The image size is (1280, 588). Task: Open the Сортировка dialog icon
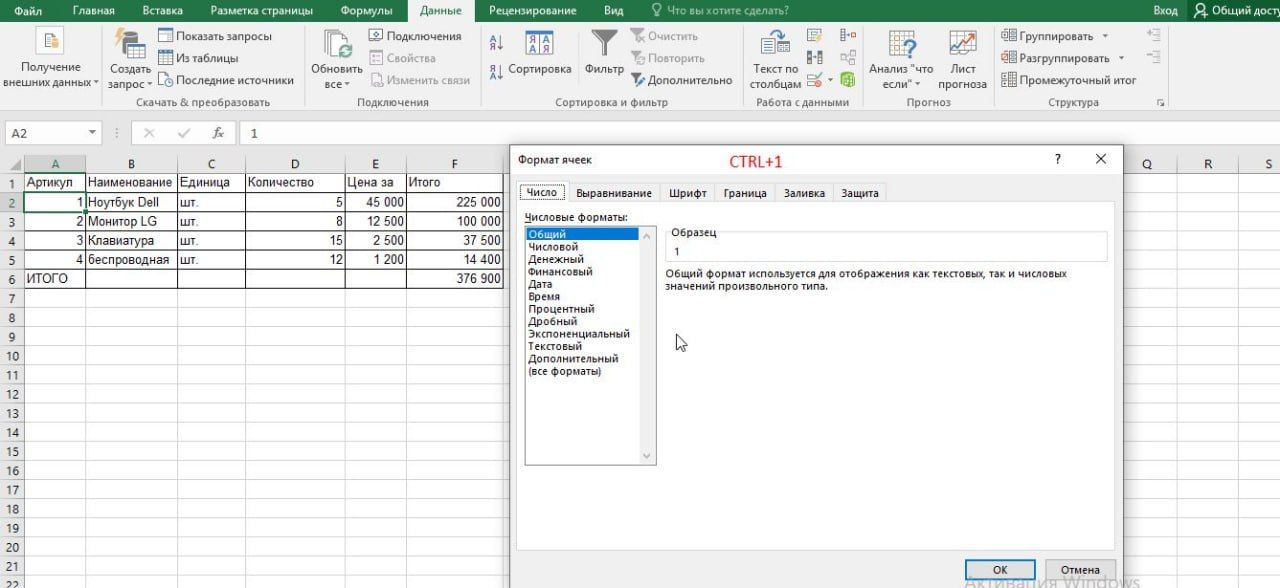point(540,44)
